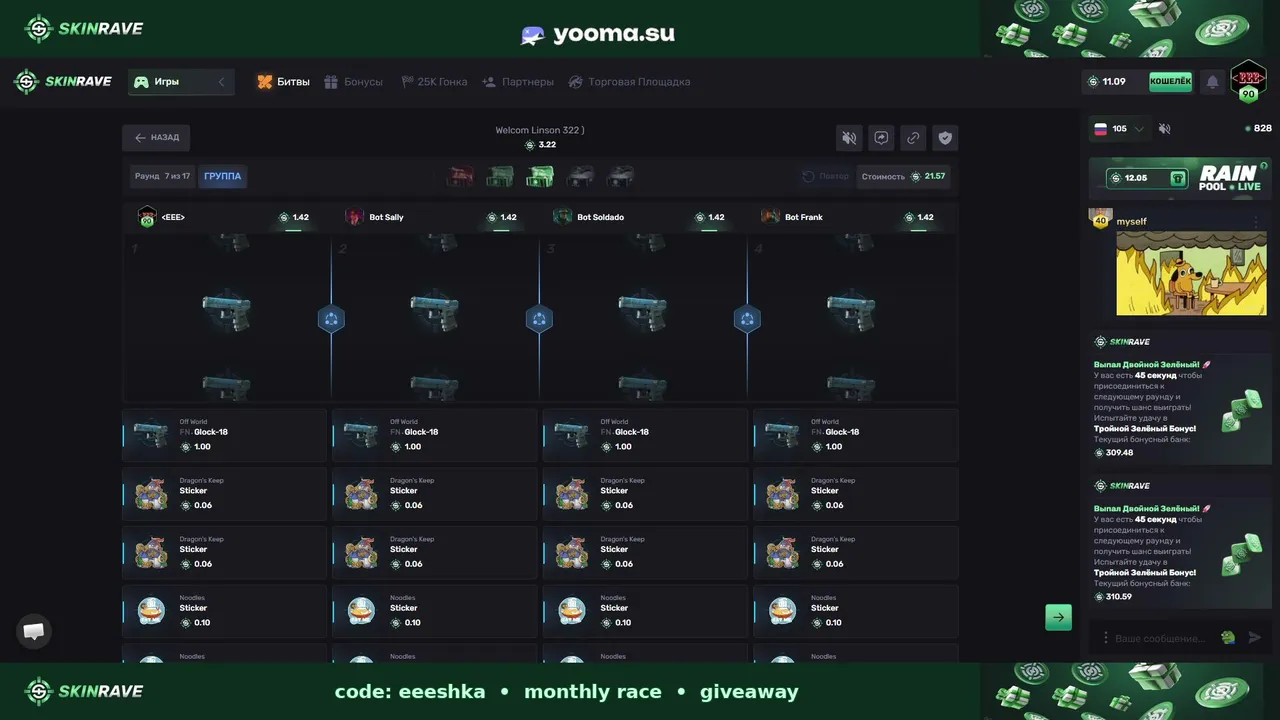
Task: Open the emoji picker frog icon
Action: (1228, 638)
